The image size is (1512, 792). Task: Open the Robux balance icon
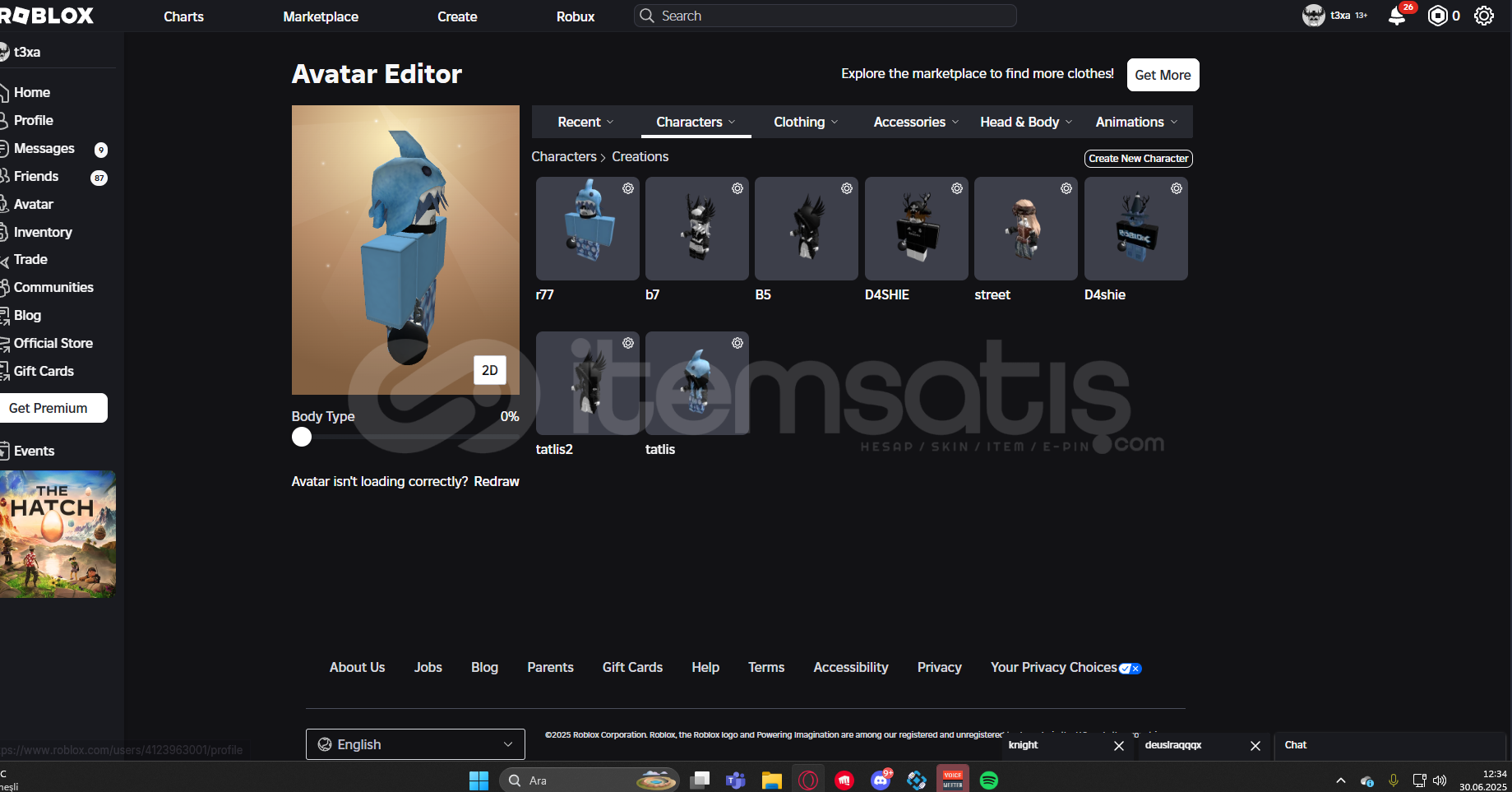pyautogui.click(x=1437, y=16)
